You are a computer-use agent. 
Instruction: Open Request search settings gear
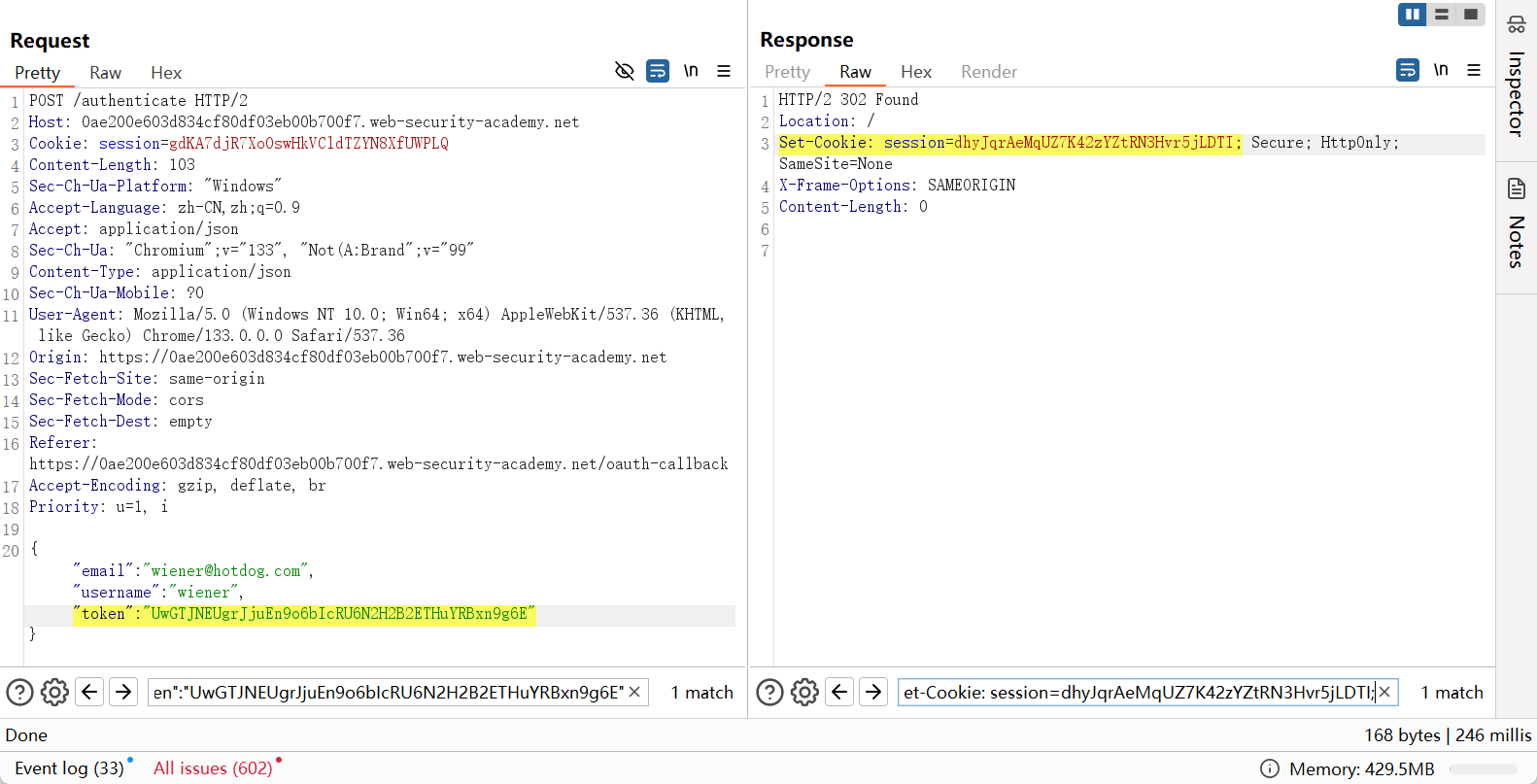54,692
